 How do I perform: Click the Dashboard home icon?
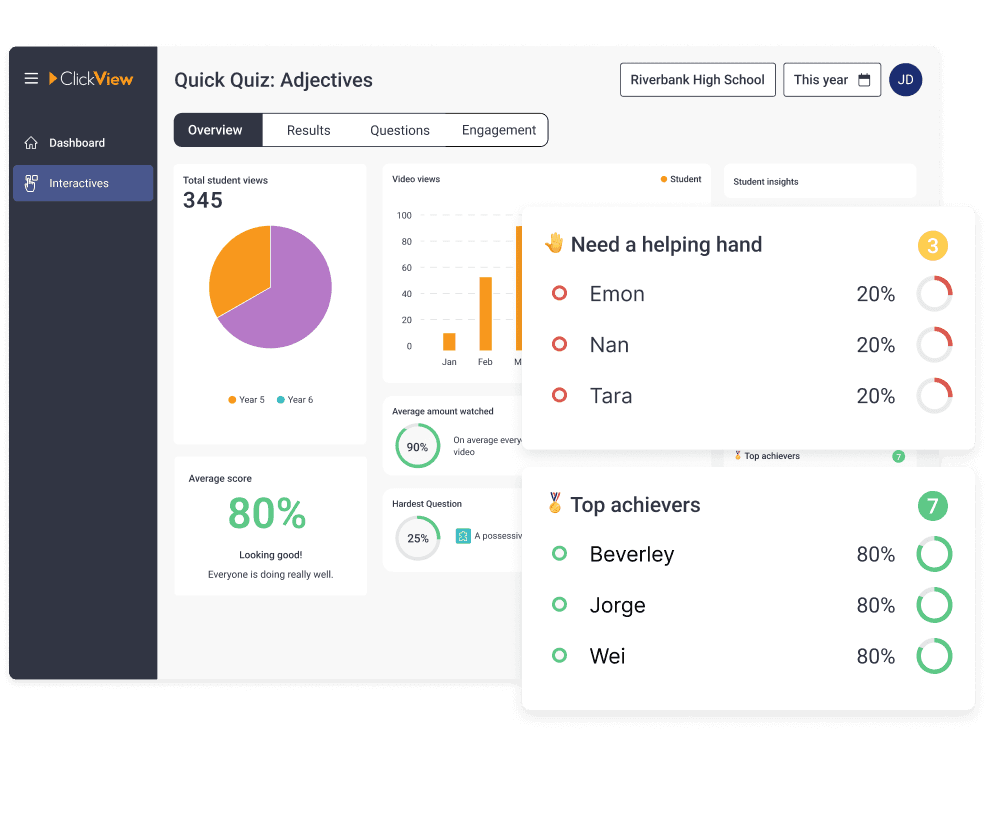point(31,143)
